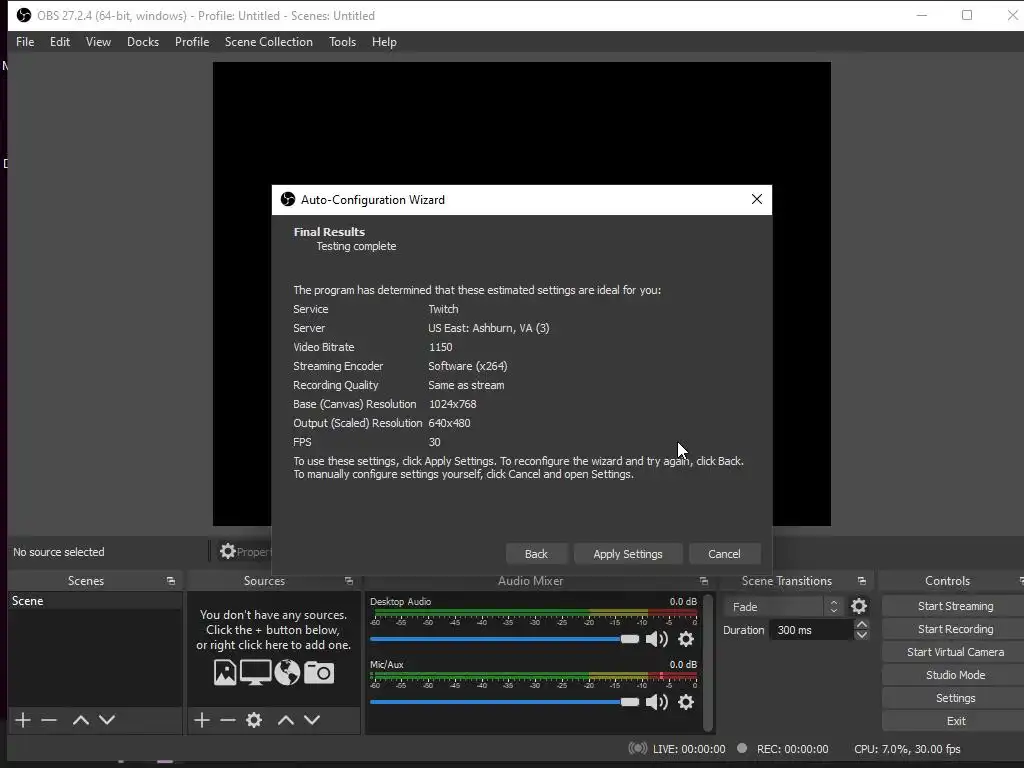This screenshot has width=1024, height=768.
Task: Pop out the Scenes dock icon
Action: 171,581
